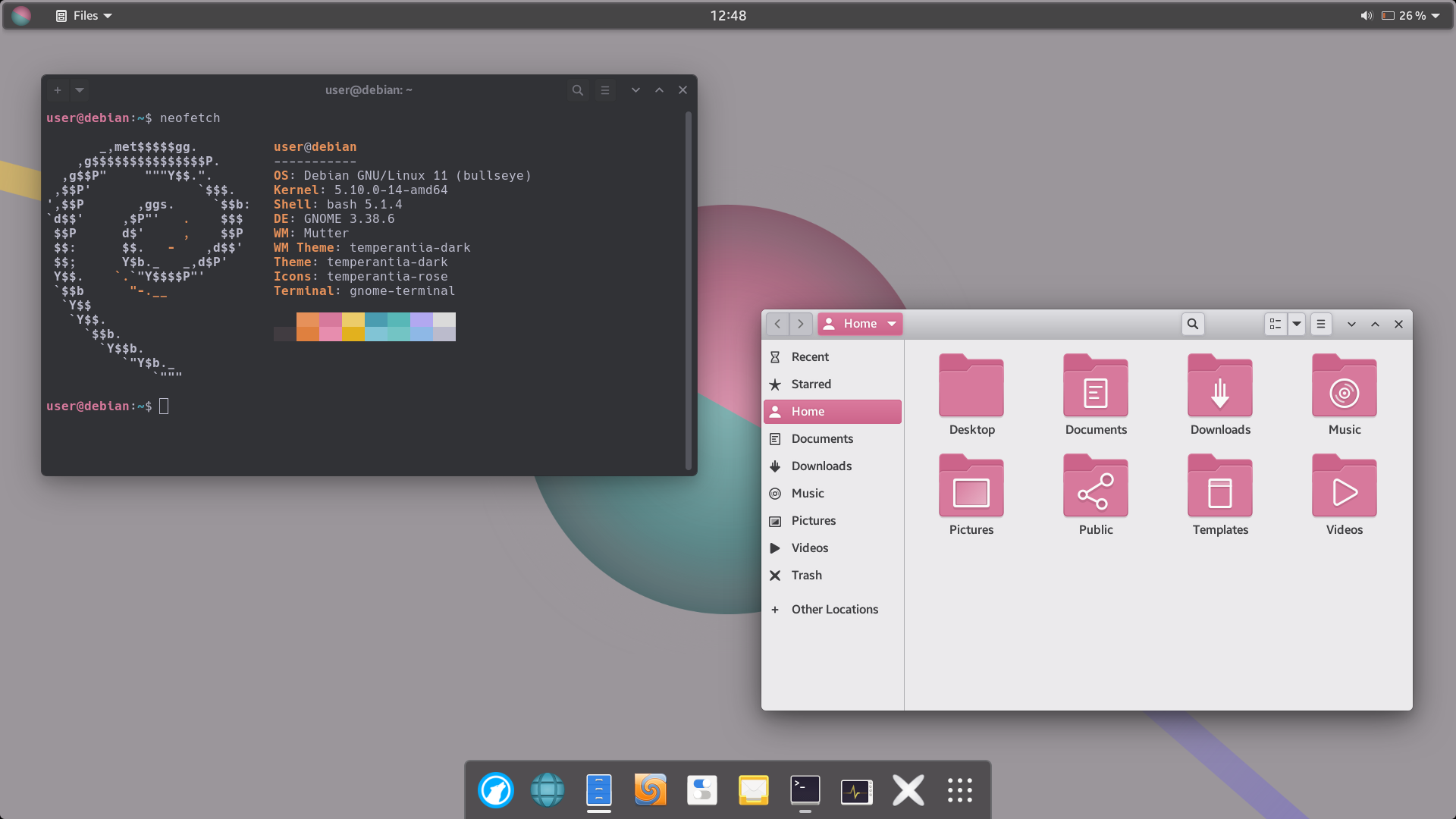The image size is (1456, 819).
Task: Click the volume icon in top bar
Action: click(1366, 15)
